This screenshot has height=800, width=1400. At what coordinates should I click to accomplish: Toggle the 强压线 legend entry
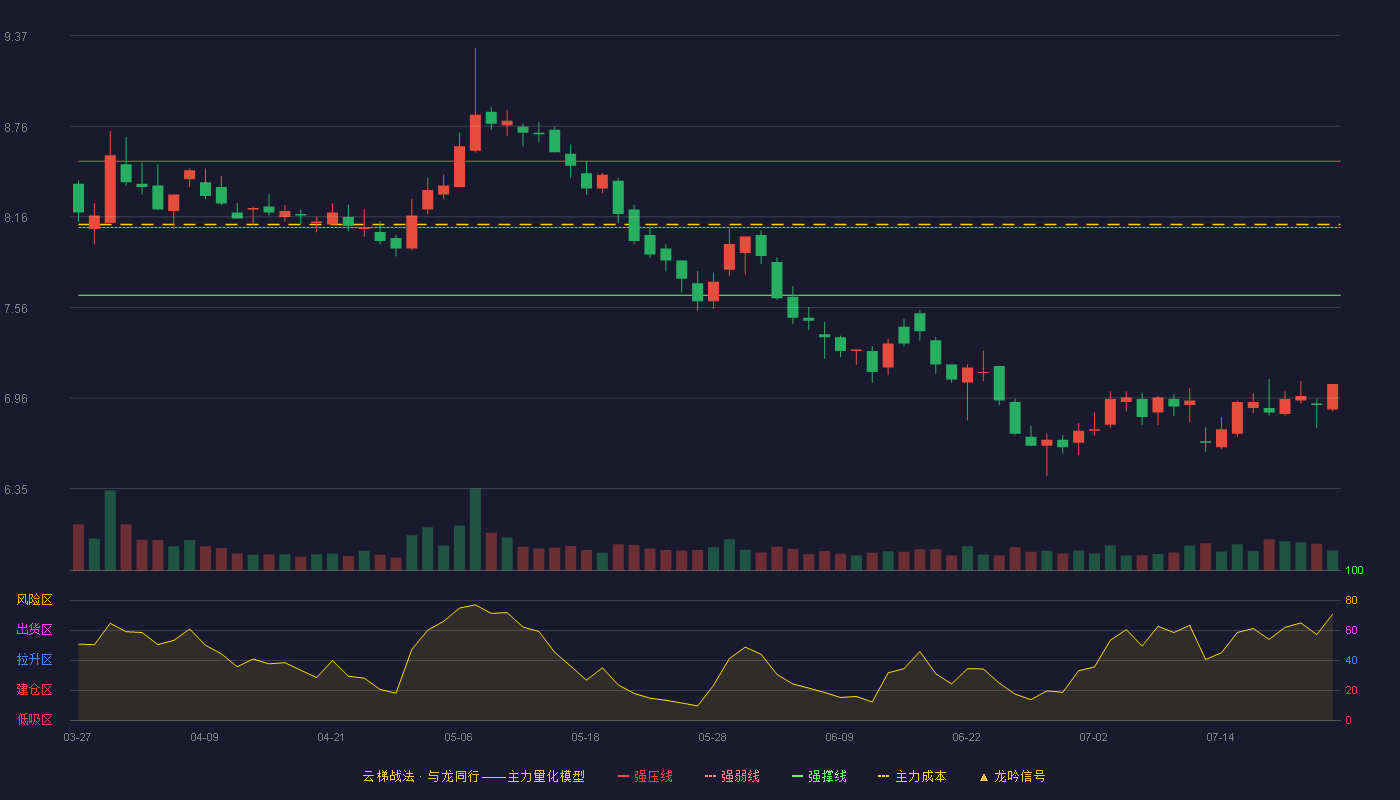(x=646, y=776)
